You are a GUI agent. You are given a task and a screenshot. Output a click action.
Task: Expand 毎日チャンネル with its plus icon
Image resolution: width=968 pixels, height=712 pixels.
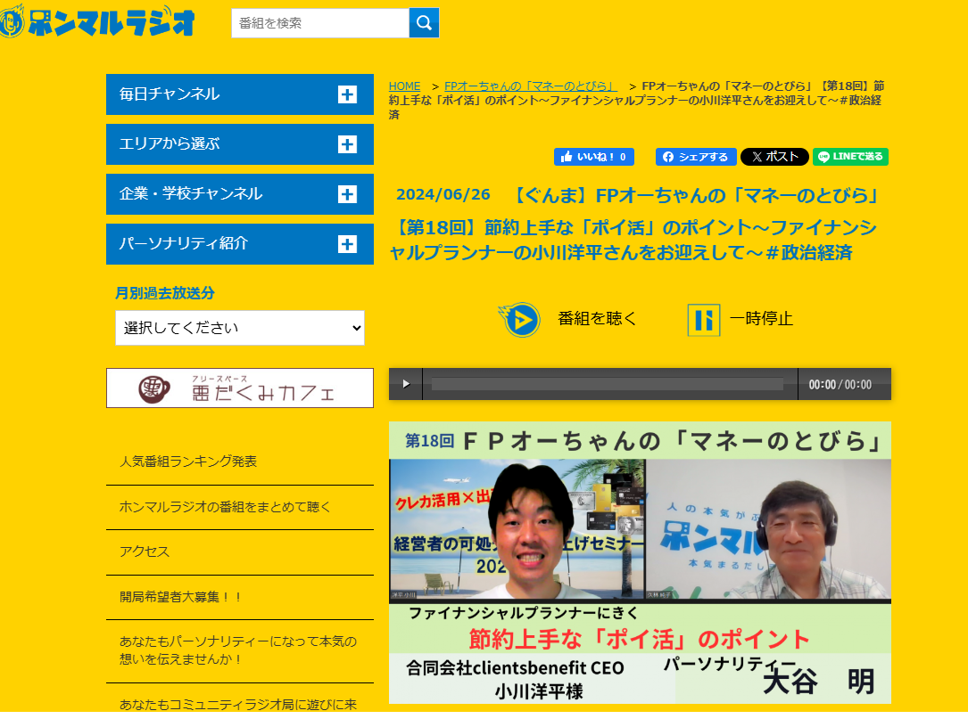347,94
